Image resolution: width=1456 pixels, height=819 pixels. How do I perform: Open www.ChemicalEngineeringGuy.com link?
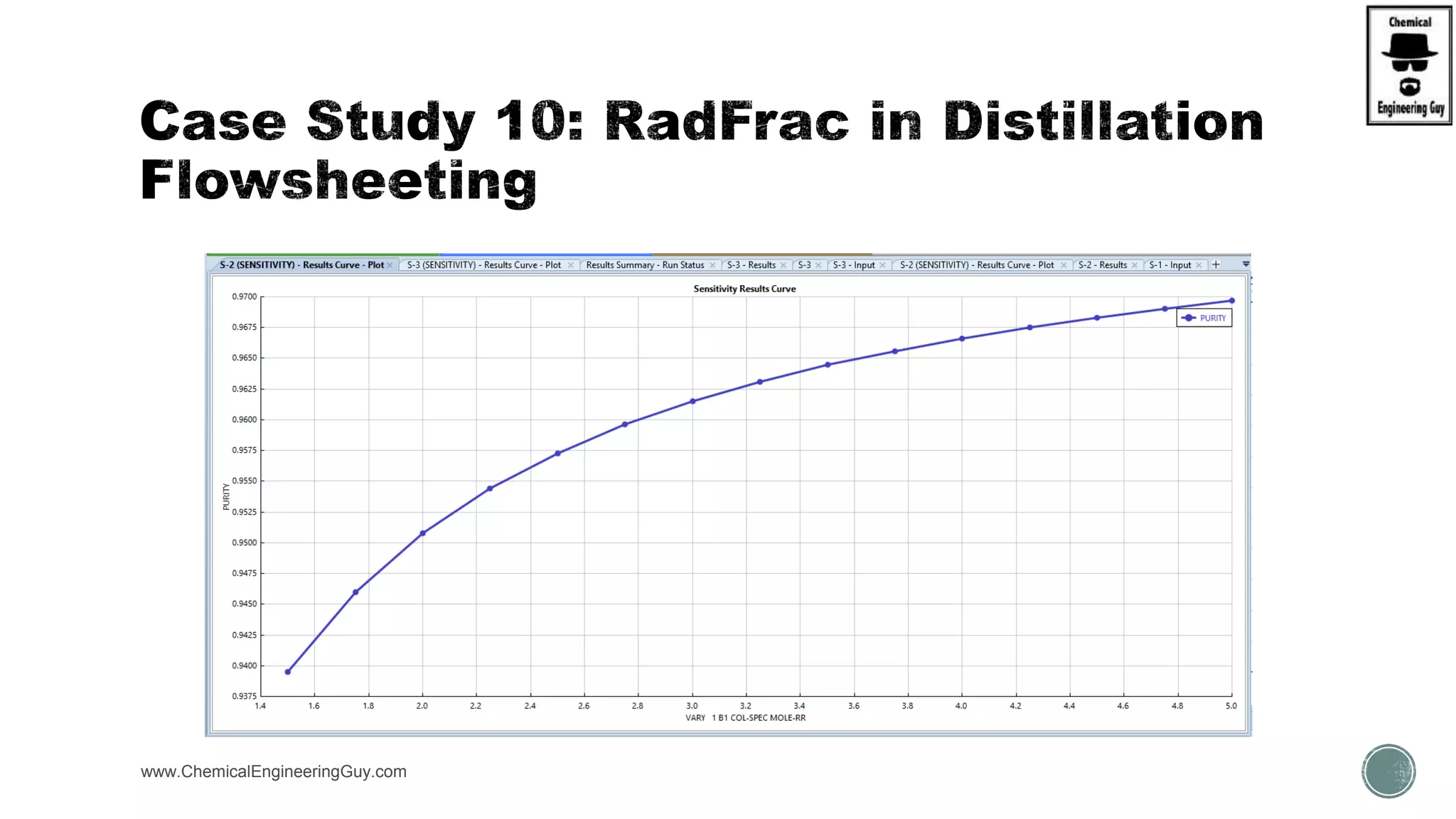tap(274, 771)
